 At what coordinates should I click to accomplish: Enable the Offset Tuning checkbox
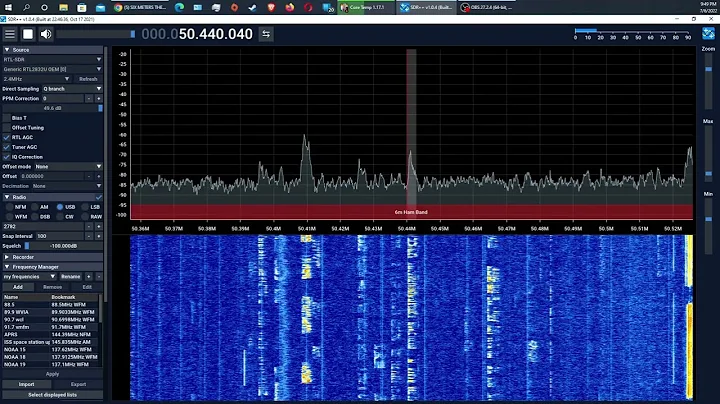(x=6, y=128)
